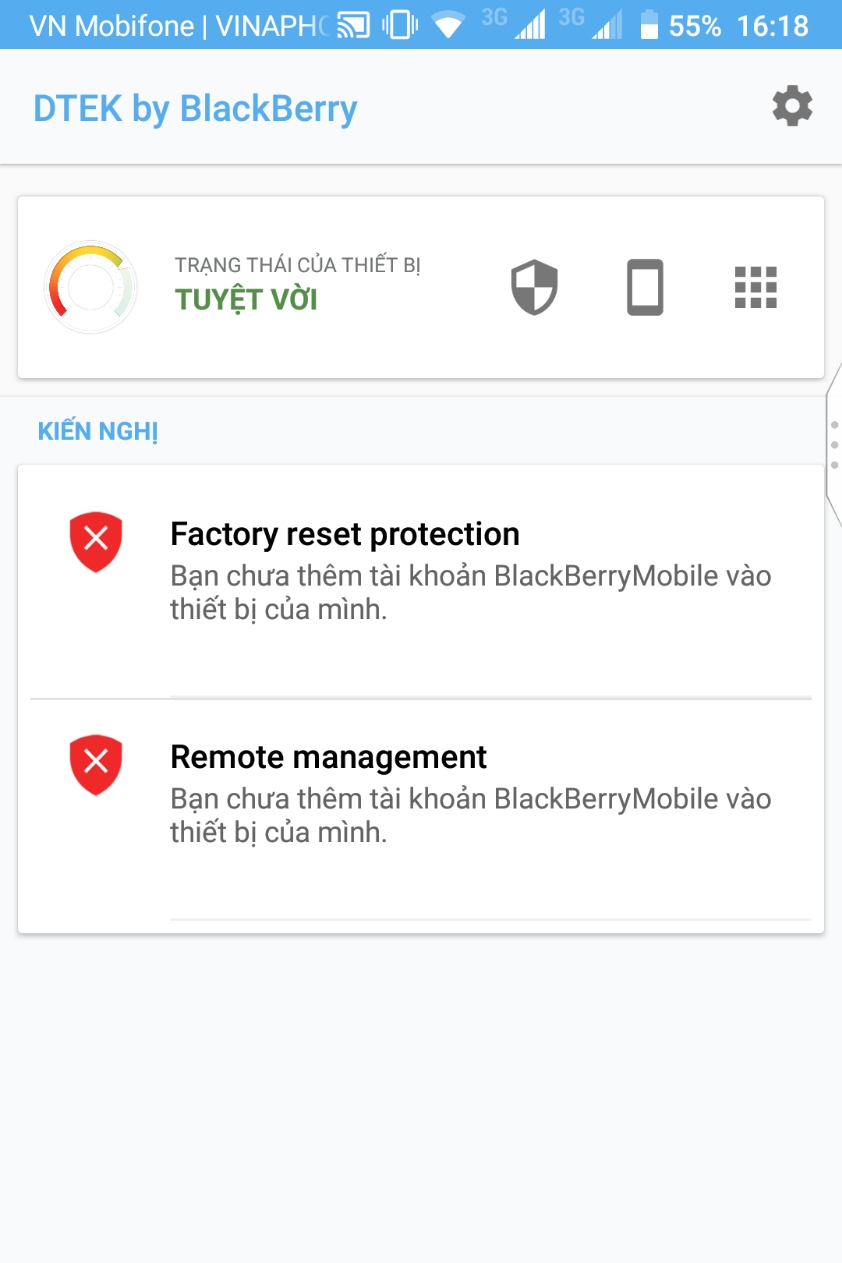842x1263 pixels.
Task: Tap the battery icon showing 55%
Action: point(649,25)
